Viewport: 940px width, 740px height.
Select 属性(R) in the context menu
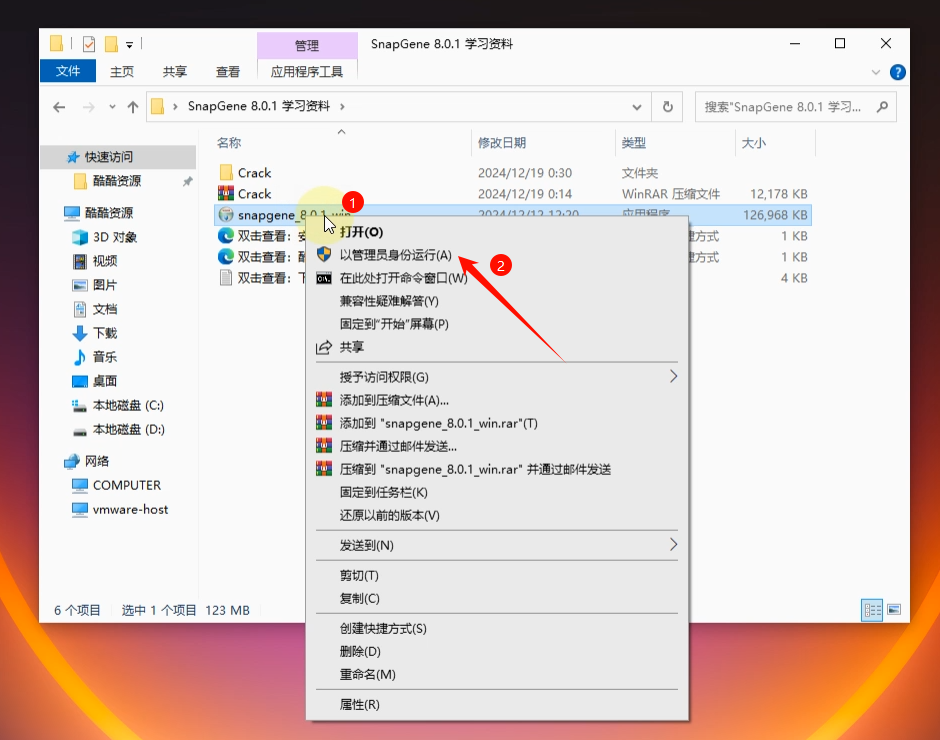[360, 705]
